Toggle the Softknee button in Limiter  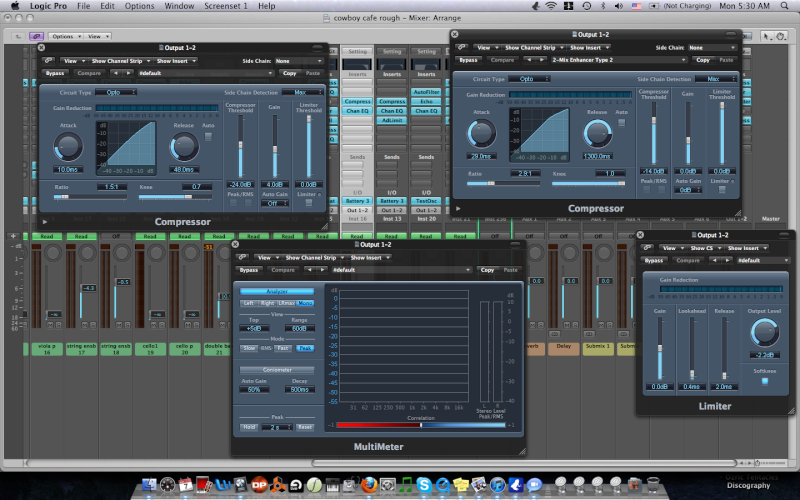pos(764,381)
